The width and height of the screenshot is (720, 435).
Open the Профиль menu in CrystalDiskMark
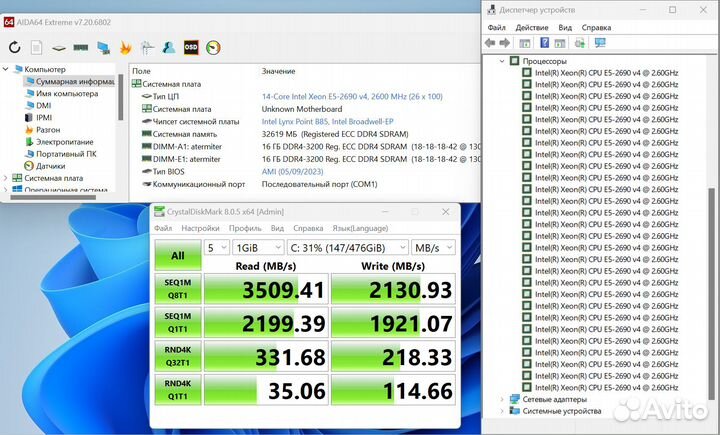245,228
